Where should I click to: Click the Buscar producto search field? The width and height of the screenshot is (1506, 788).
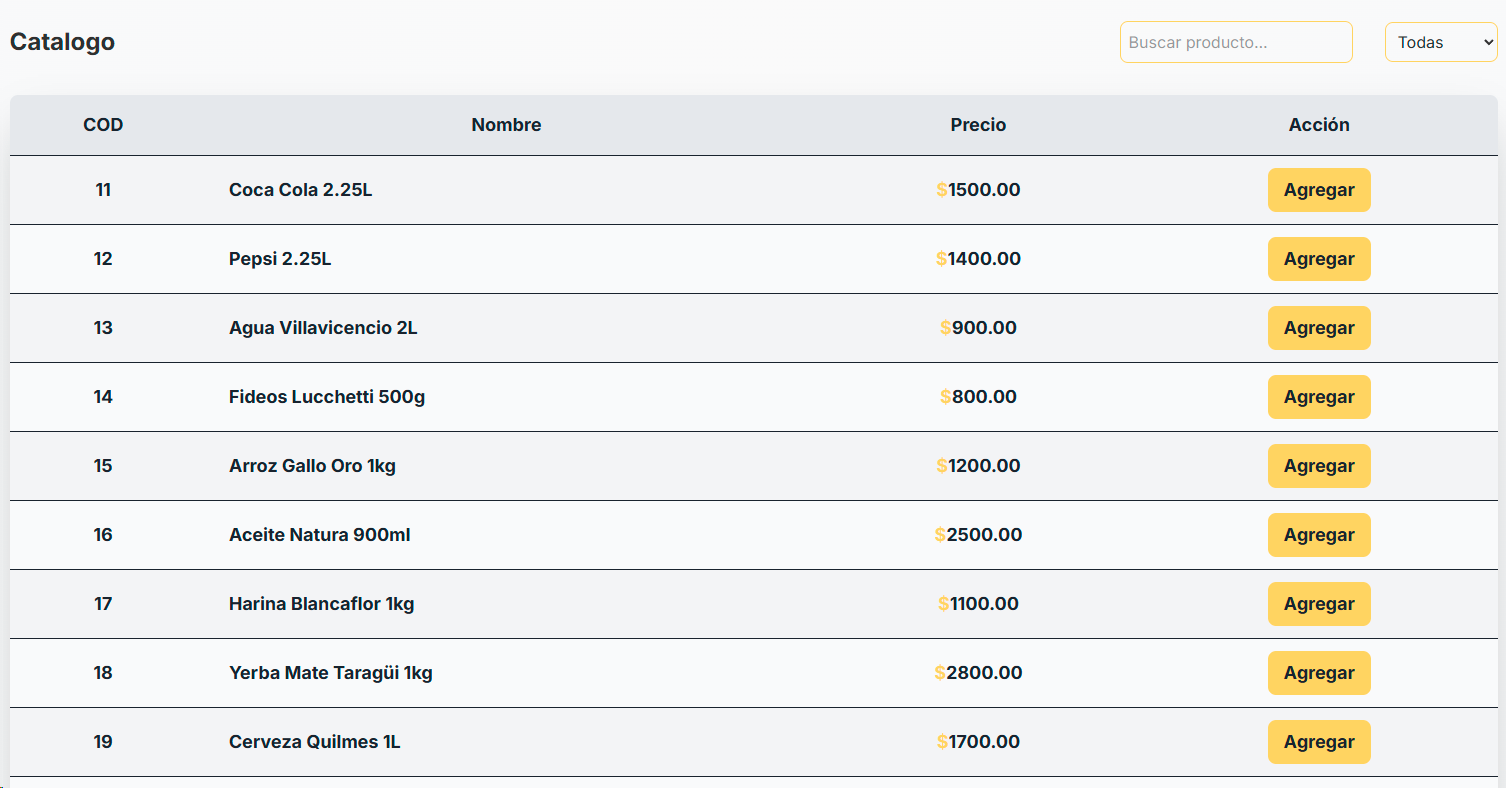pyautogui.click(x=1236, y=42)
